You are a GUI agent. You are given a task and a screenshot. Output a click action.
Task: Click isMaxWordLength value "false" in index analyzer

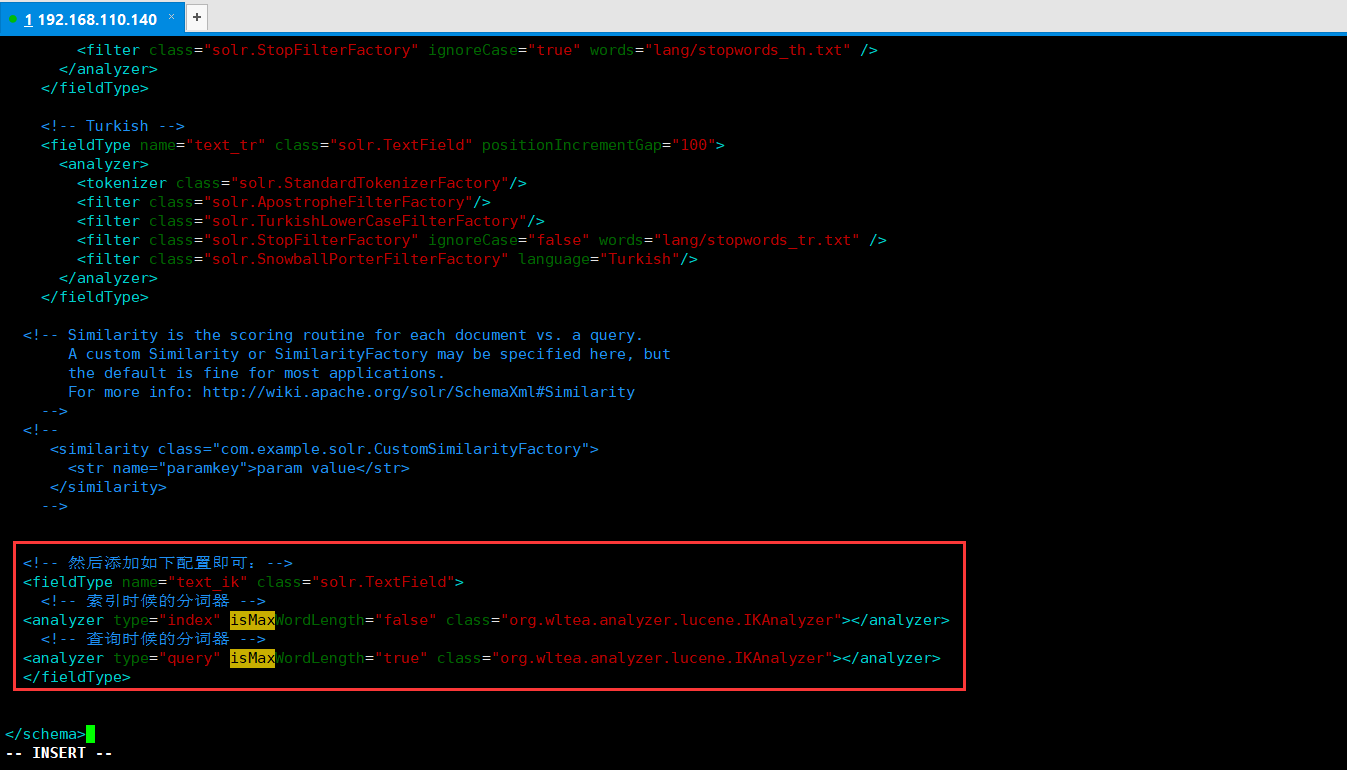[x=405, y=620]
